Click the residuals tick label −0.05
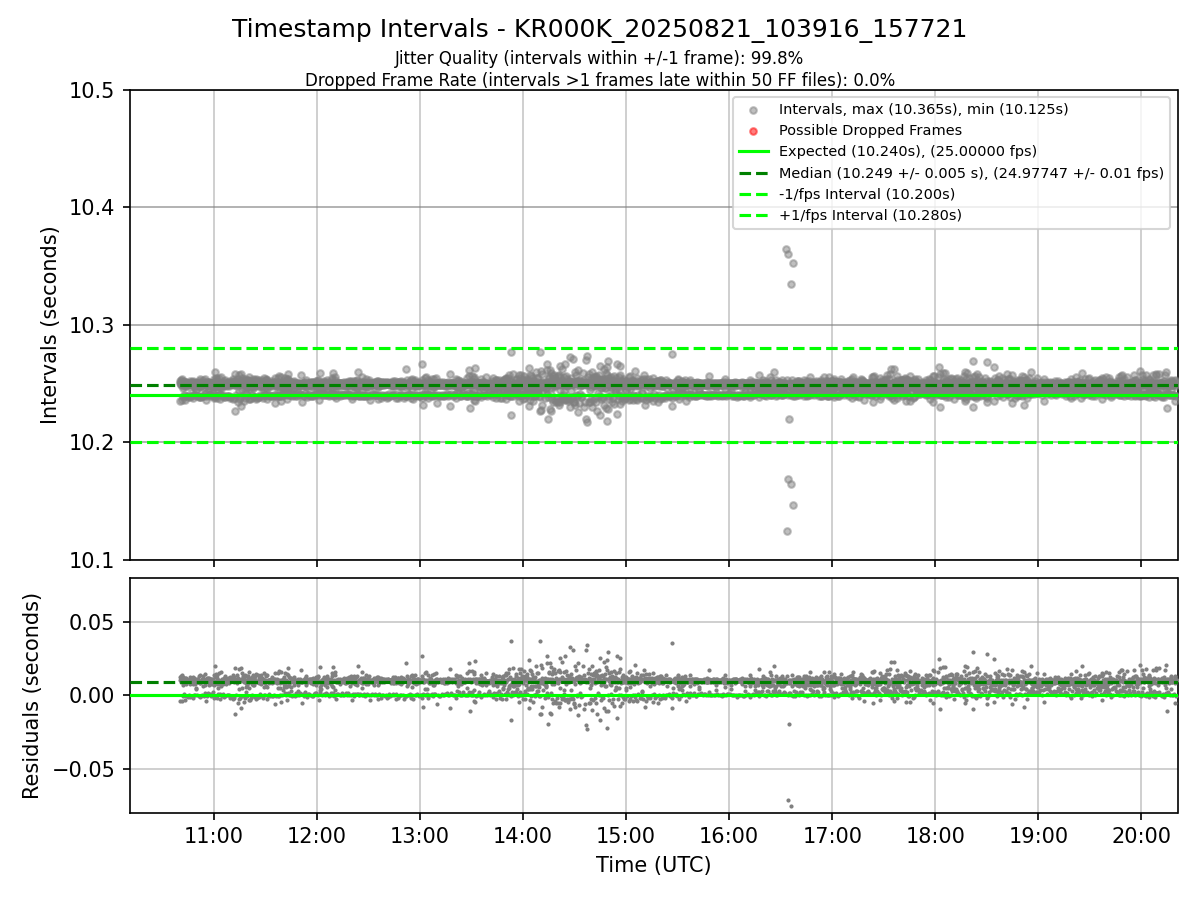 tap(86, 769)
